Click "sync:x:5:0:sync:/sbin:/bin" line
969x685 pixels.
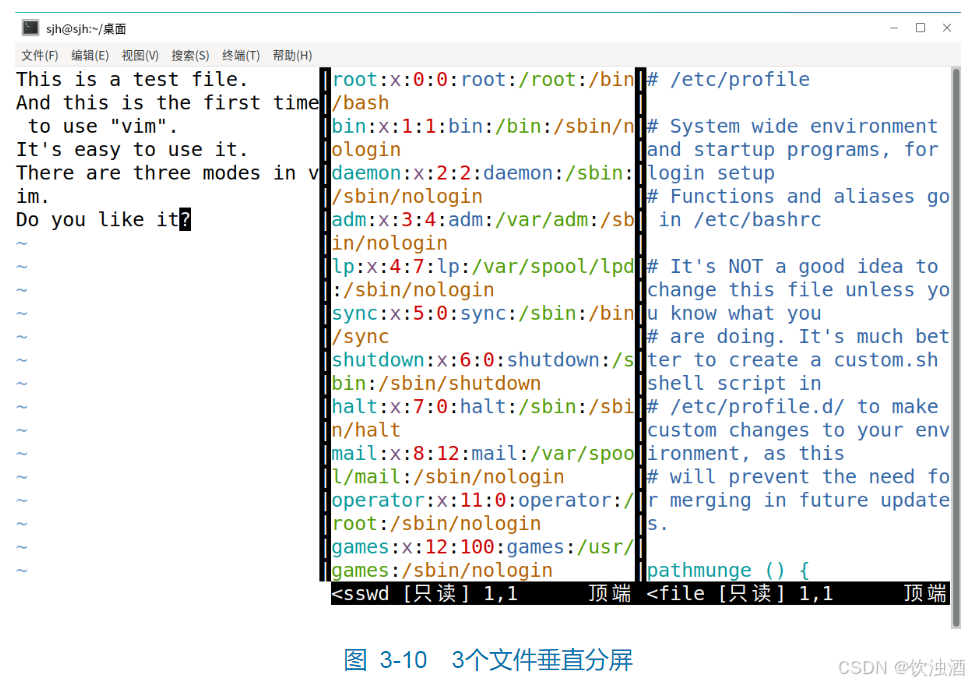pyautogui.click(x=483, y=313)
